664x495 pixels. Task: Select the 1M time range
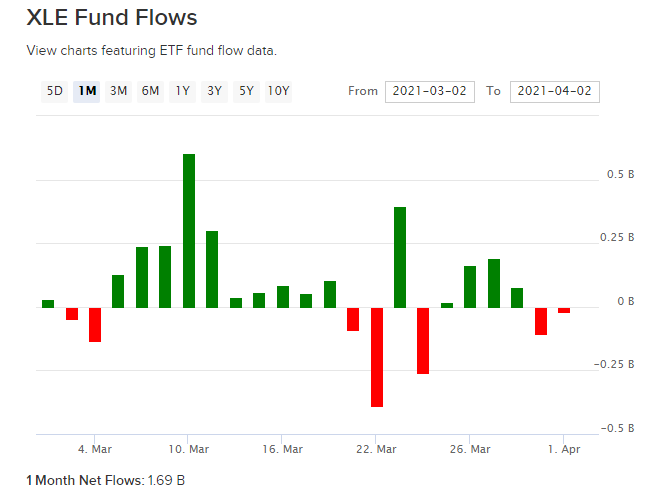[87, 91]
